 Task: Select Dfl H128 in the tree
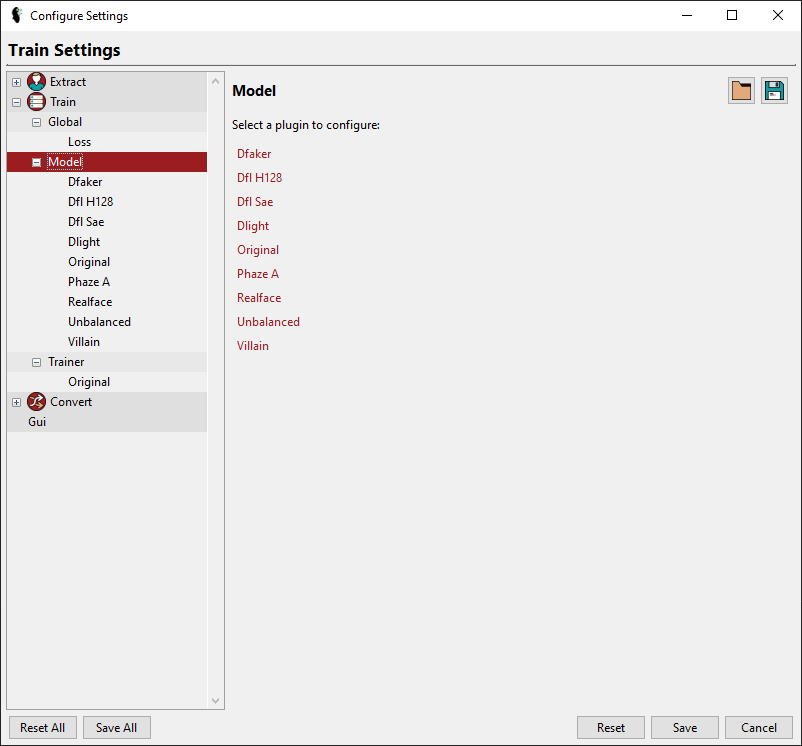(90, 202)
